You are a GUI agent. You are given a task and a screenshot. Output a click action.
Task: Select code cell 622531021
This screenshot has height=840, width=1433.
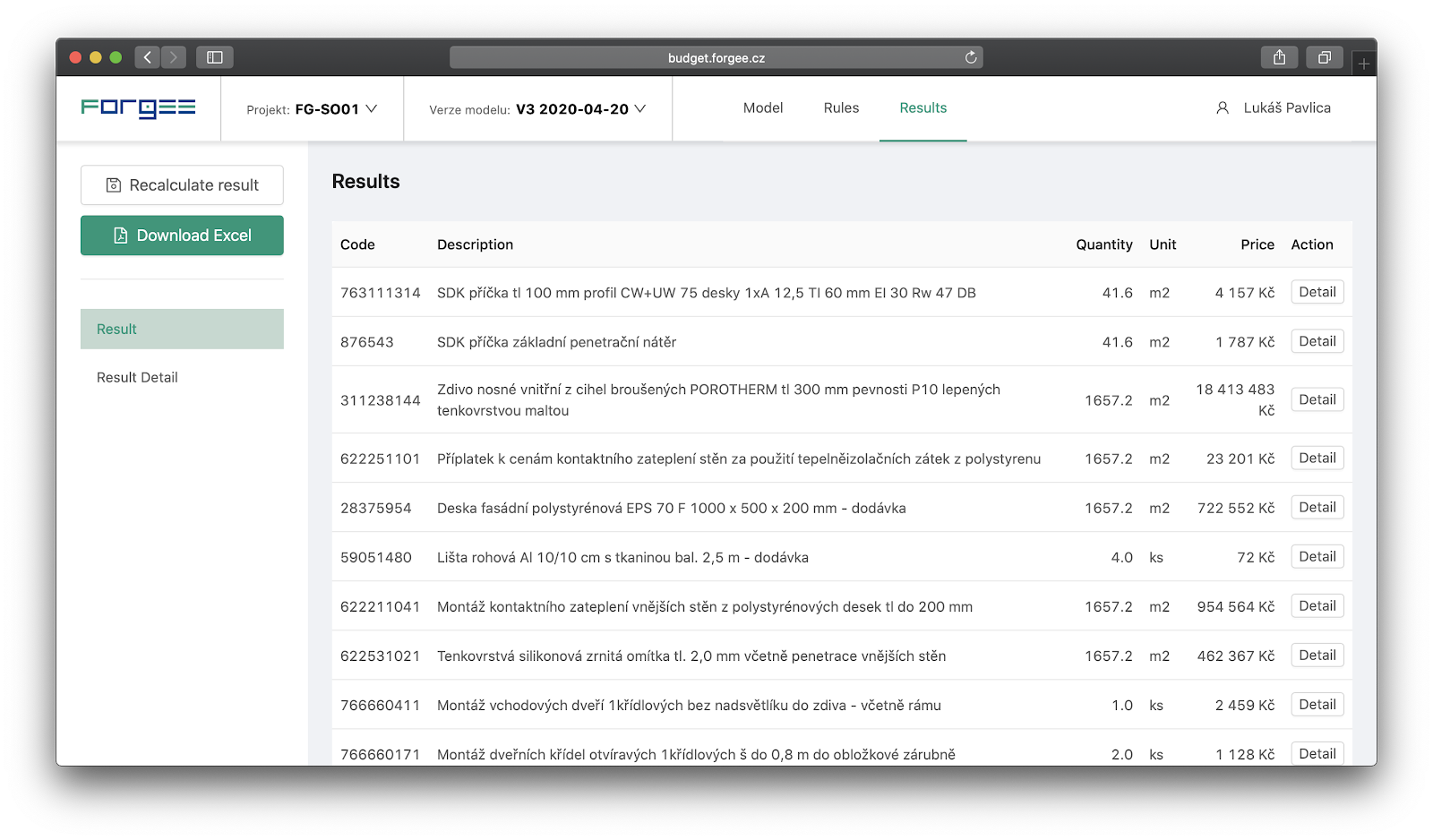[x=381, y=656]
